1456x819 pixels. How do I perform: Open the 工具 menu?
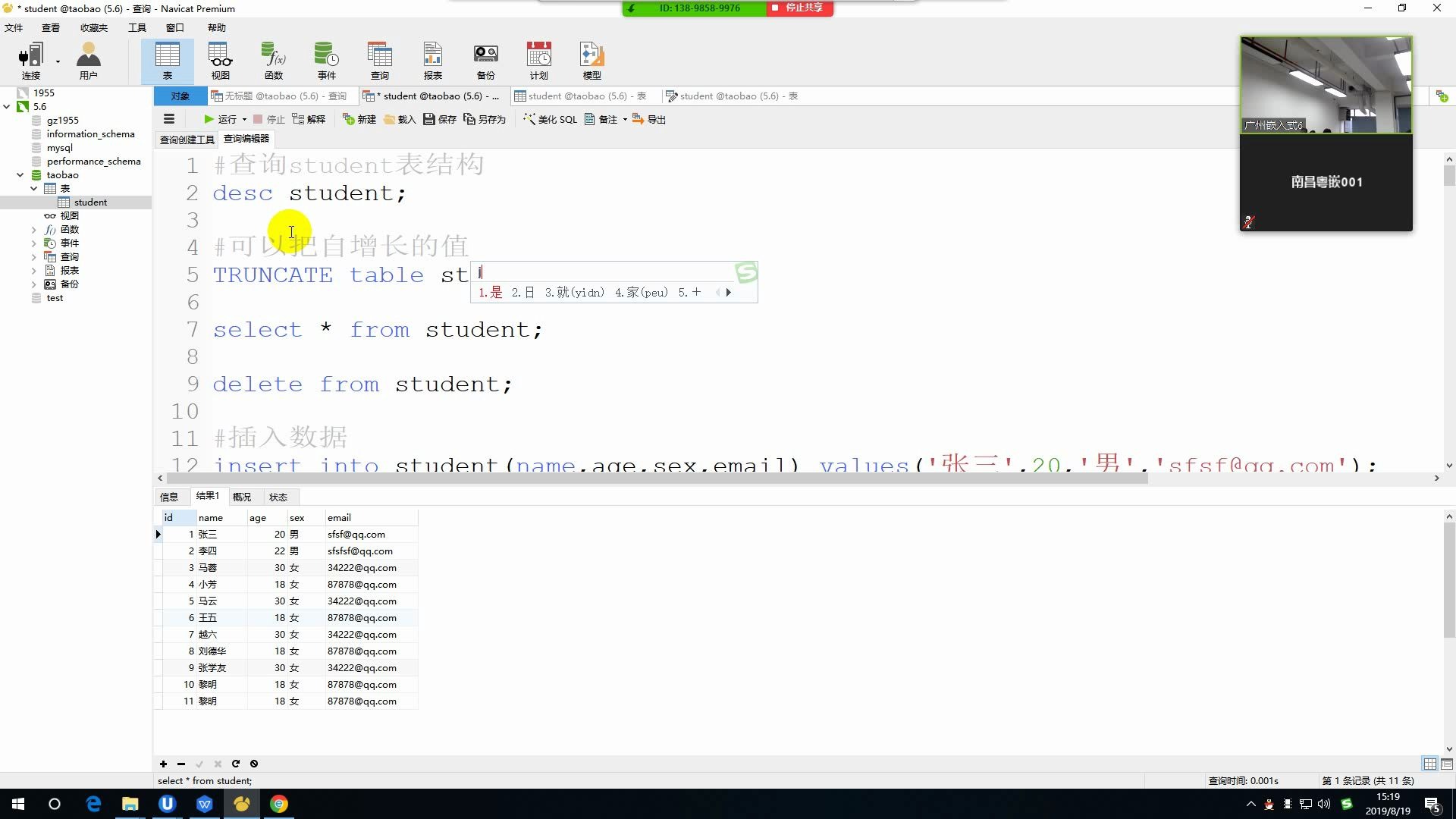(136, 27)
